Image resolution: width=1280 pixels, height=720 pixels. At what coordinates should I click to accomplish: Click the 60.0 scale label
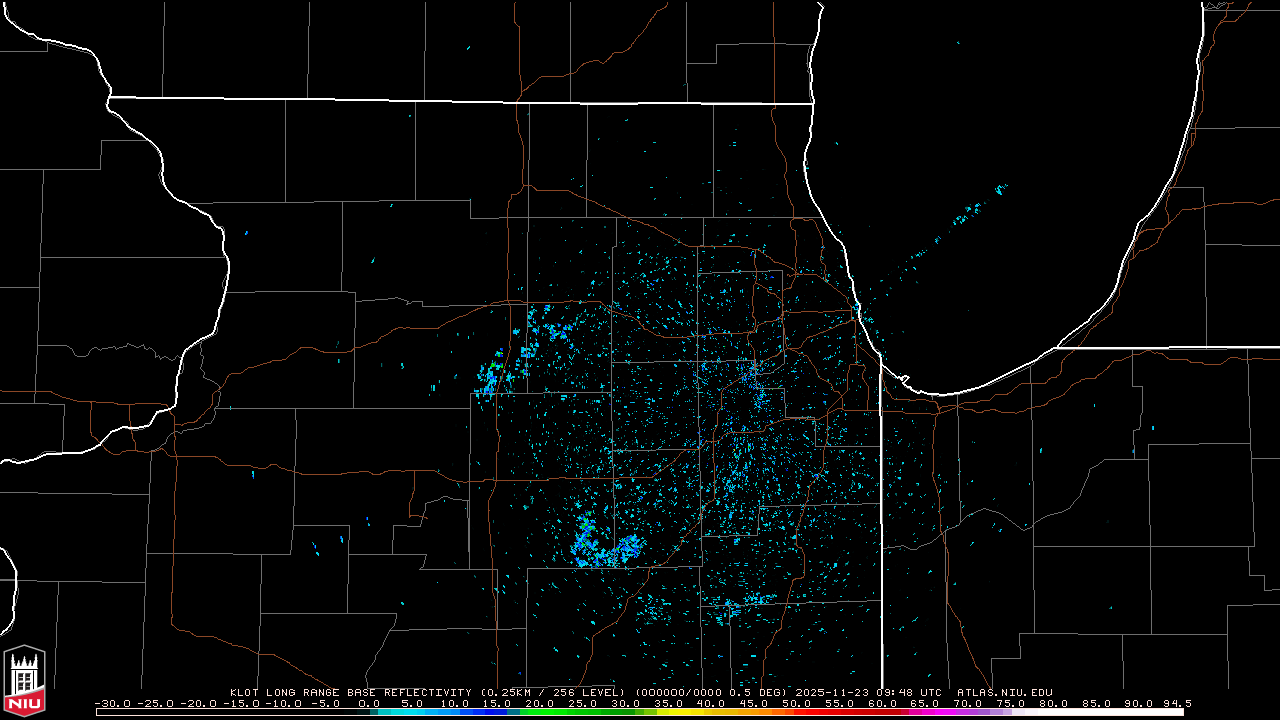[x=883, y=704]
